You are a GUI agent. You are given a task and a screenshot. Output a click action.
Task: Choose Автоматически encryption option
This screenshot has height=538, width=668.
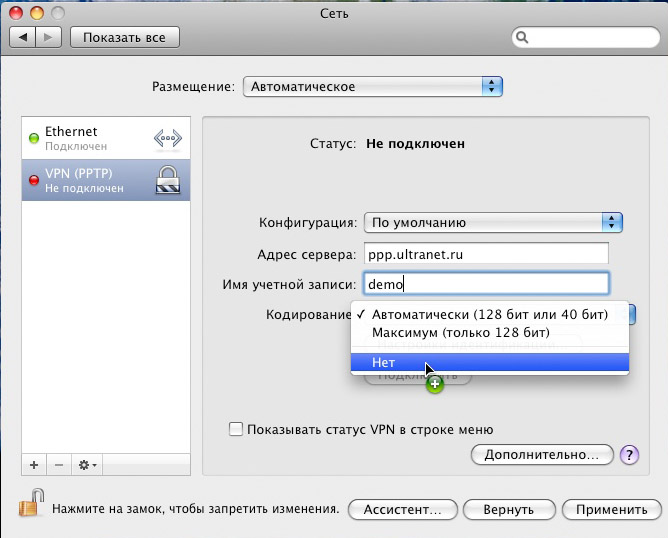pos(489,314)
